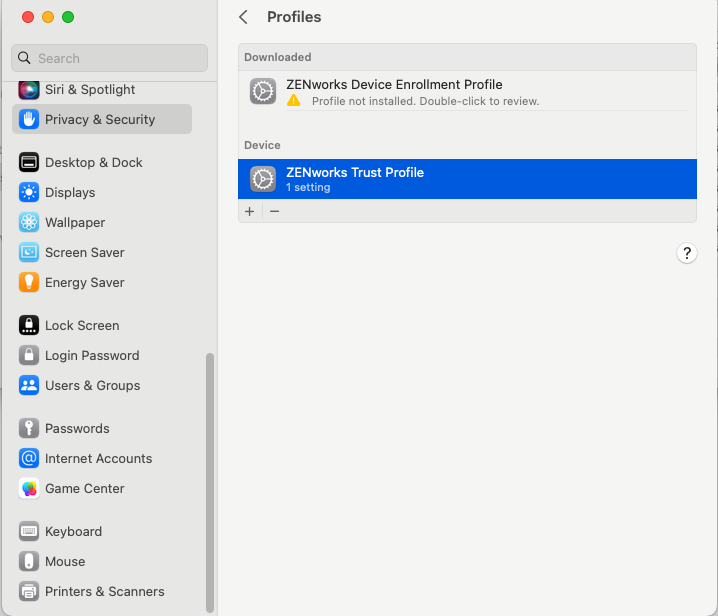
Task: Select ZENworks Device Enrollment Profile row
Action: [466, 91]
